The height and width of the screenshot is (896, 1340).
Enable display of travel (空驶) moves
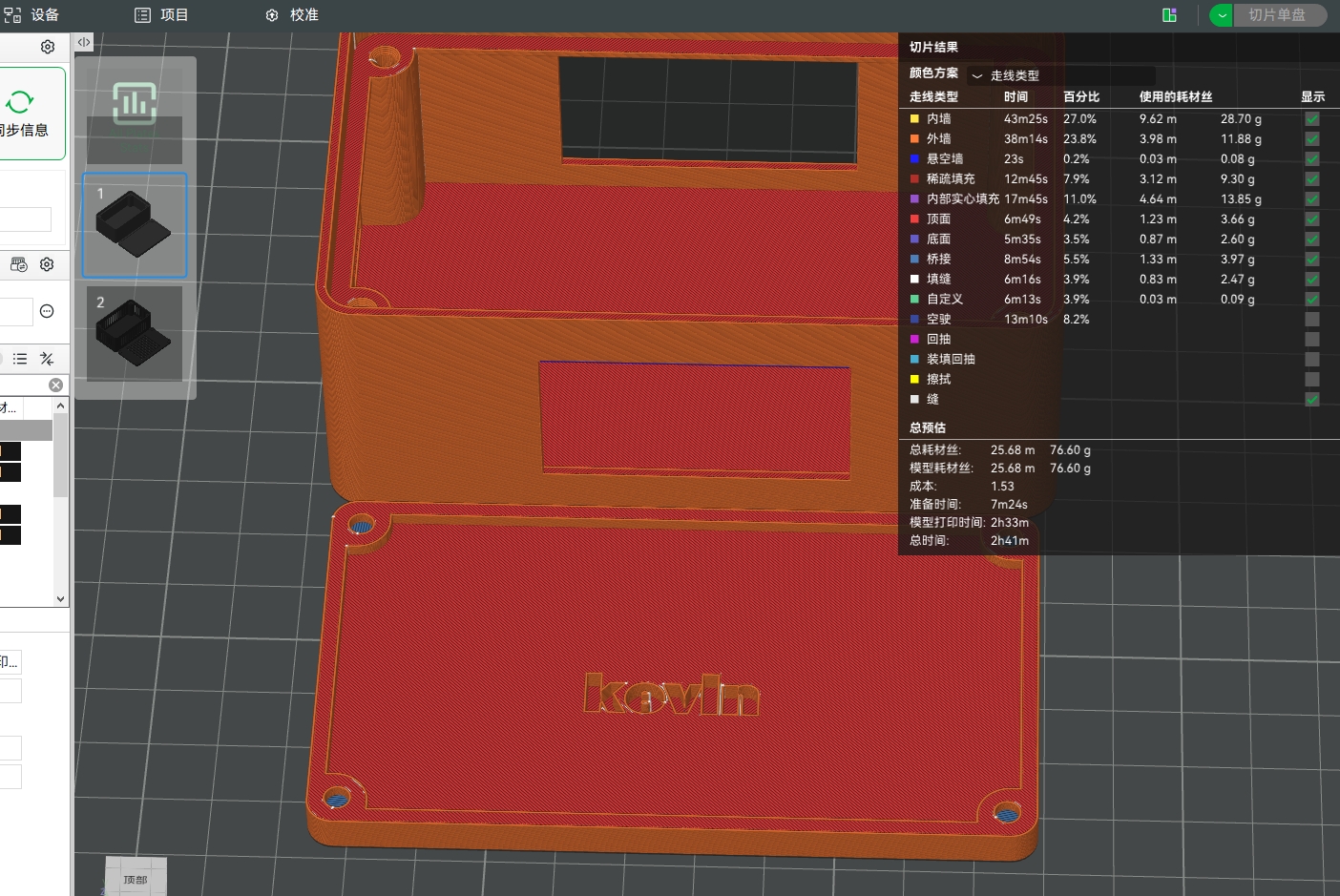(x=1312, y=320)
